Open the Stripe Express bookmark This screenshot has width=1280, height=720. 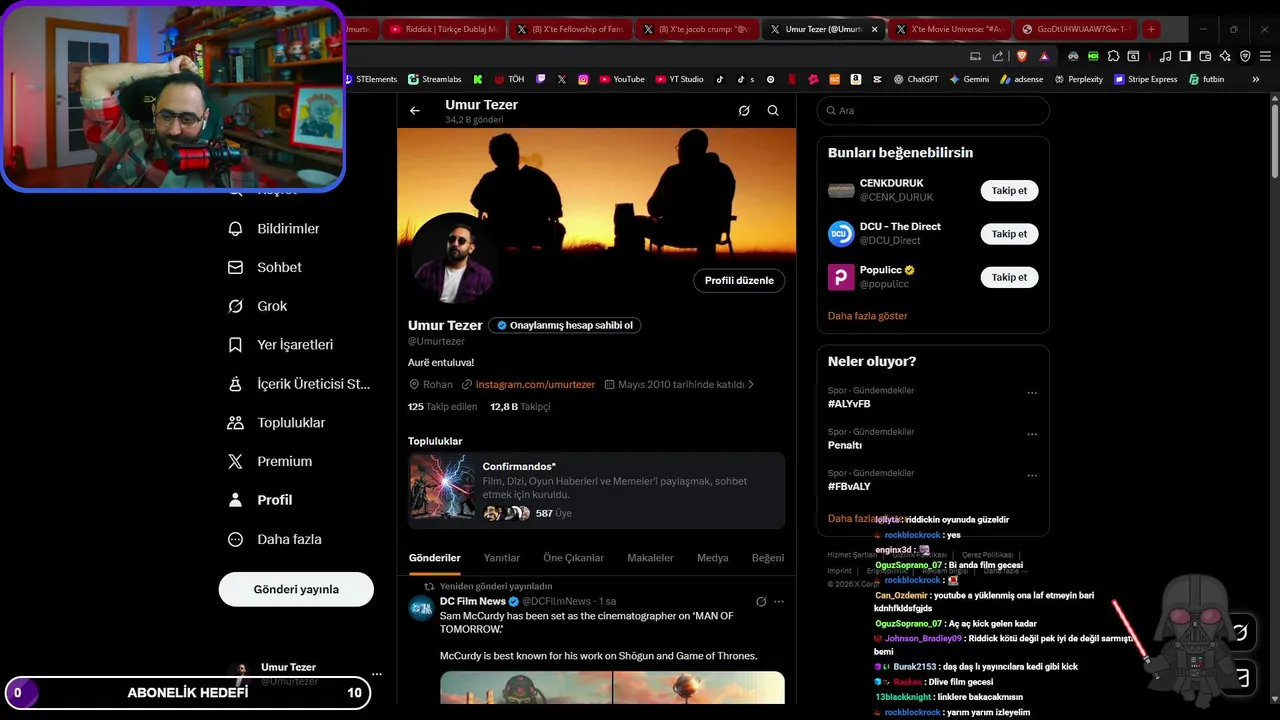pos(1145,79)
